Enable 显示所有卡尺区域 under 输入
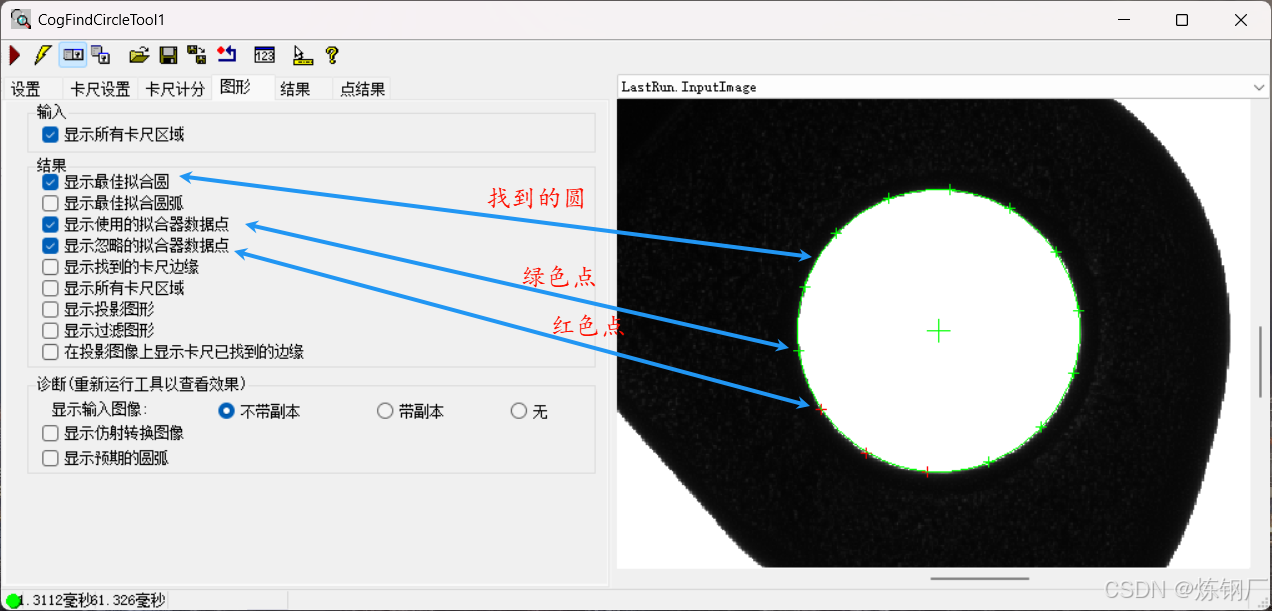Image resolution: width=1272 pixels, height=611 pixels. click(49, 133)
